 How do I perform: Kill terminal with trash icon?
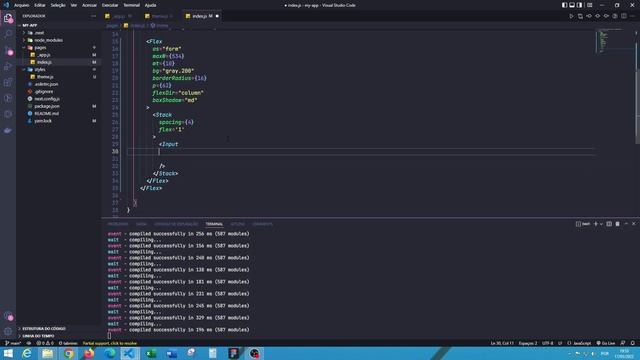618,224
